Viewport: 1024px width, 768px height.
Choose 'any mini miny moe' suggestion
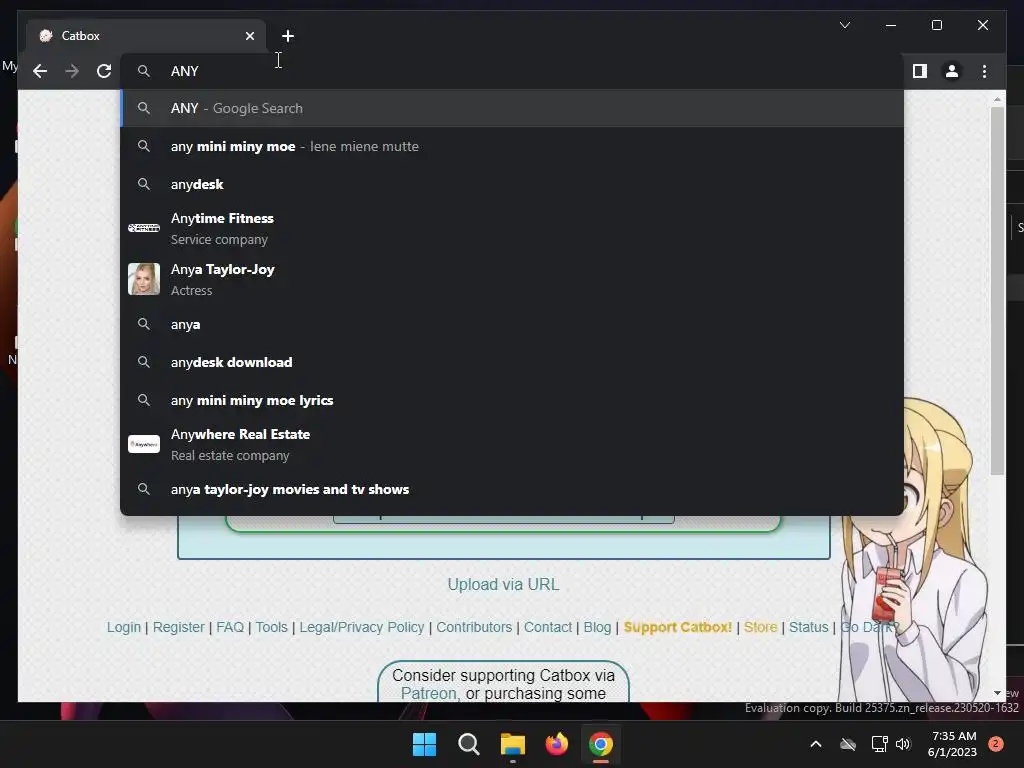512,146
